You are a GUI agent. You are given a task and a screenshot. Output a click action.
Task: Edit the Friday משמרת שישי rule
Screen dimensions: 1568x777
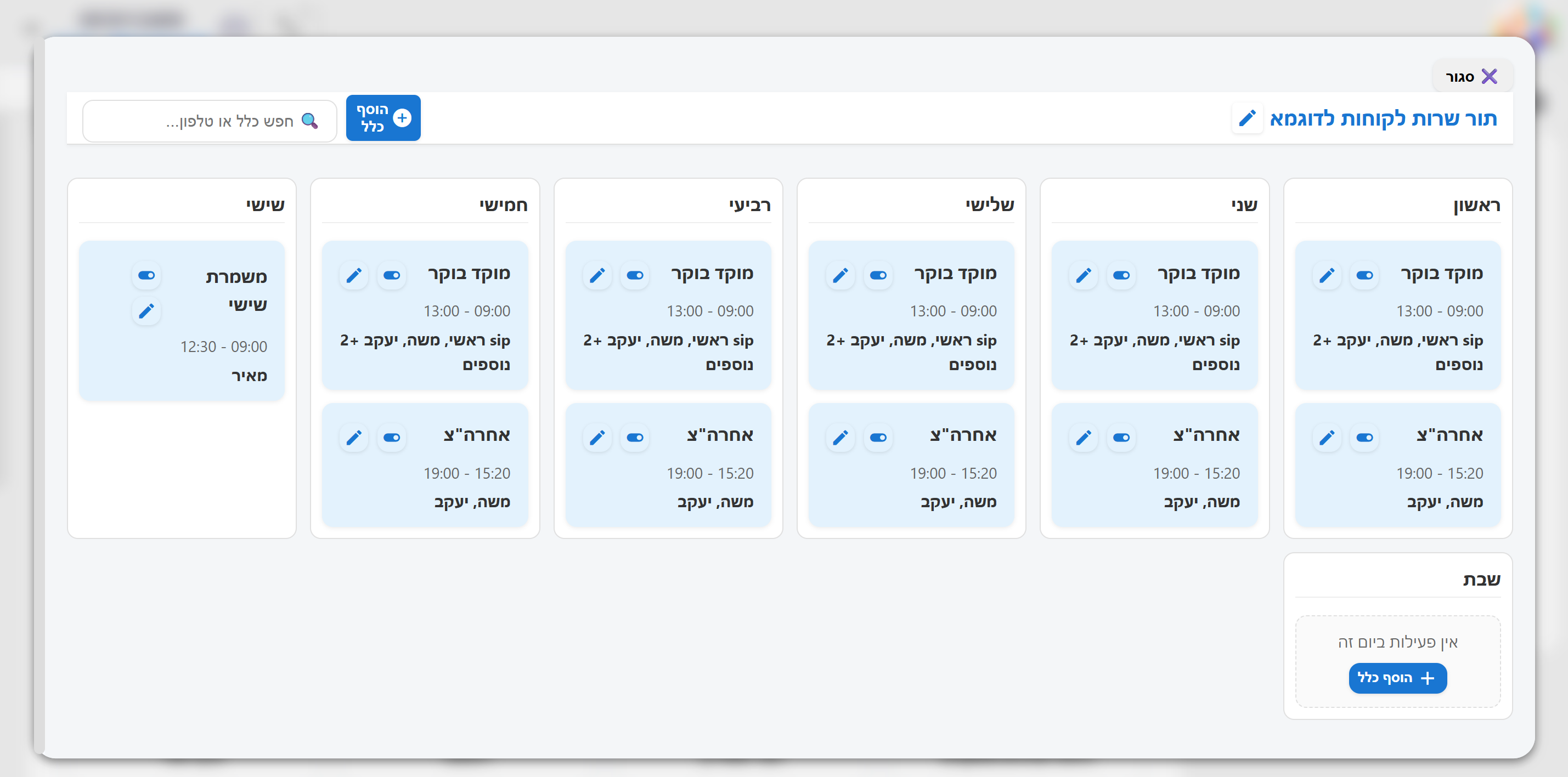(x=146, y=311)
